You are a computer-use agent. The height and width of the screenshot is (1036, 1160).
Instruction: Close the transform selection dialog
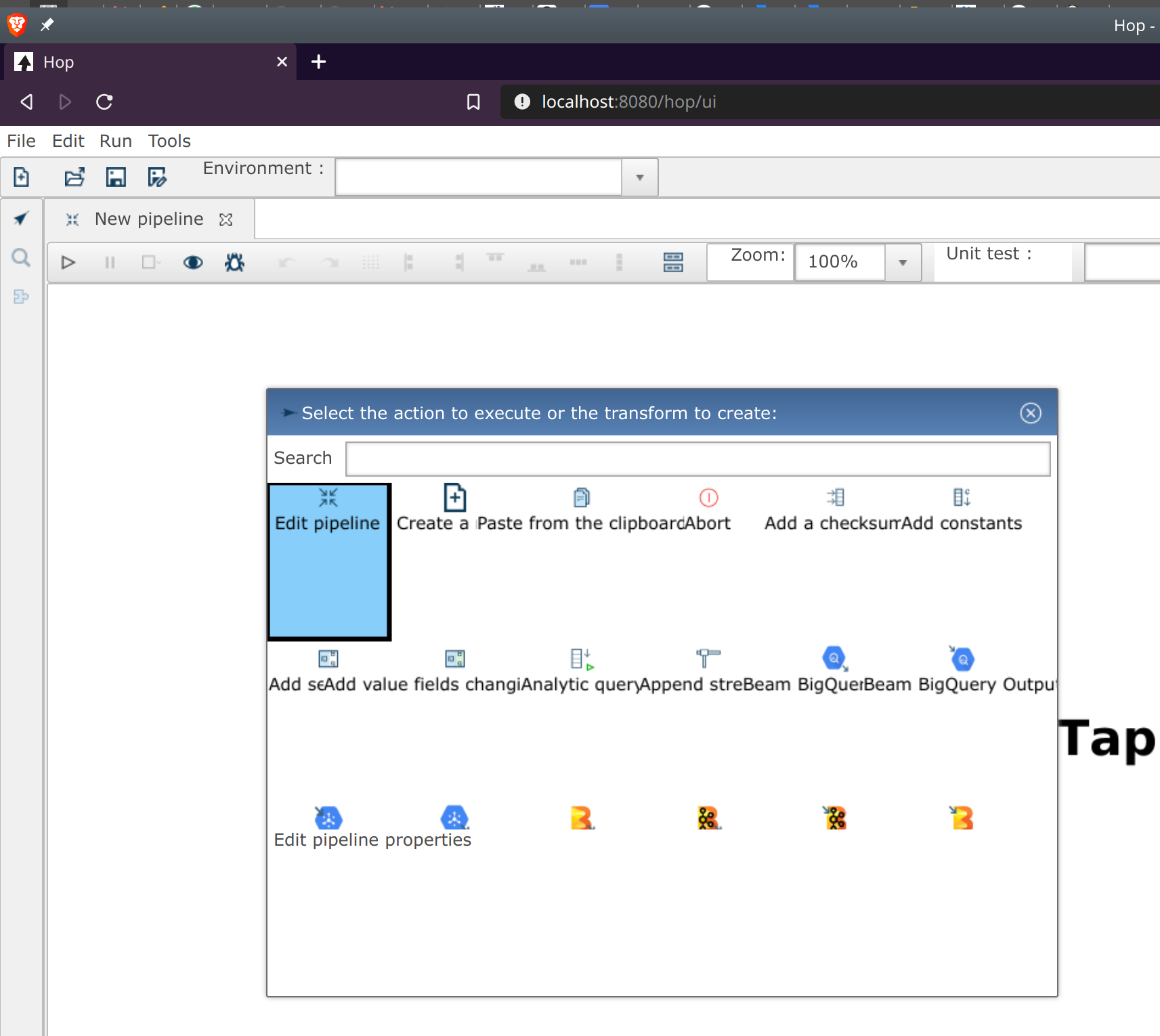click(x=1030, y=413)
